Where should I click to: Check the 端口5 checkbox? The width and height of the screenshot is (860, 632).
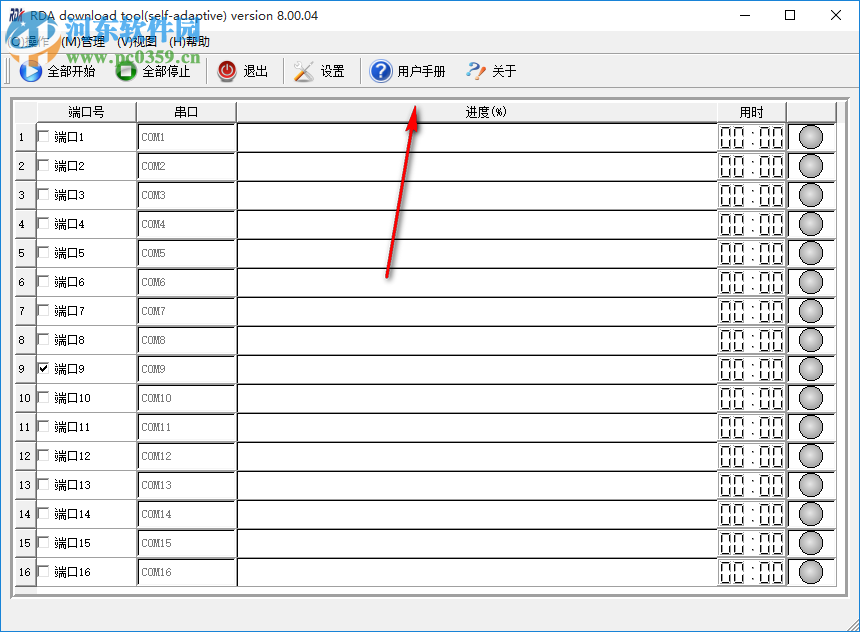point(43,253)
